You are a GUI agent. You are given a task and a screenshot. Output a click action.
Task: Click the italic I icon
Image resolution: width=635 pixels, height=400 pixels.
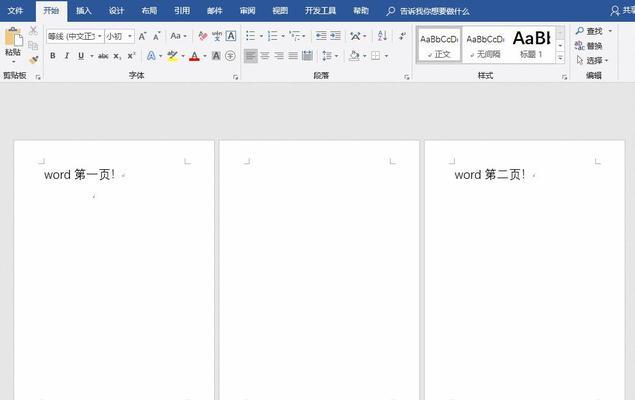click(67, 56)
